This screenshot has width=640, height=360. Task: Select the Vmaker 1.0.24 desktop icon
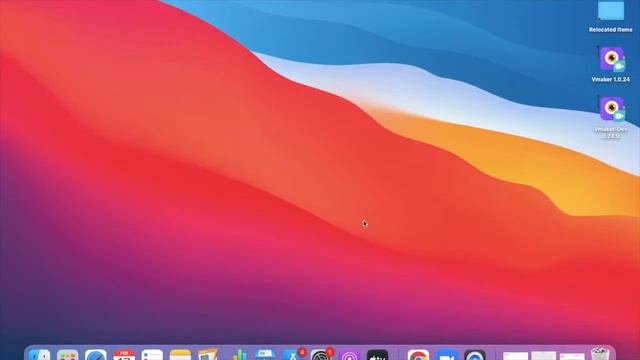(x=611, y=59)
